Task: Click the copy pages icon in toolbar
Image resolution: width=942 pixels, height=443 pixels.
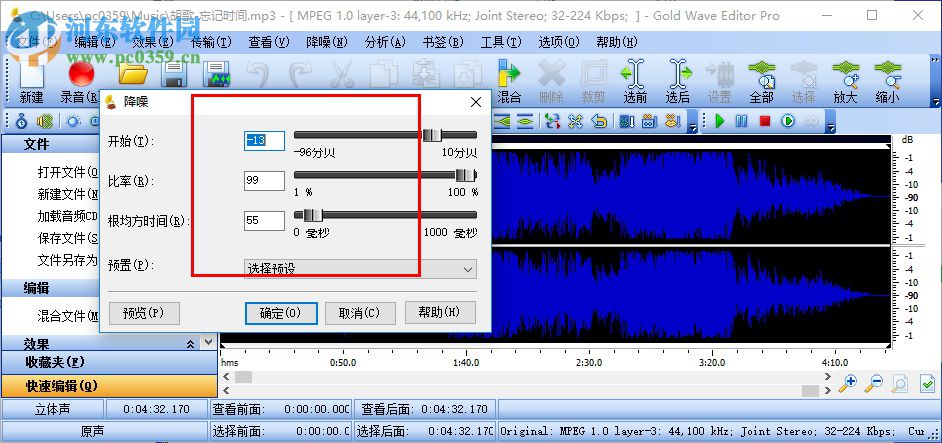Action: coord(384,75)
